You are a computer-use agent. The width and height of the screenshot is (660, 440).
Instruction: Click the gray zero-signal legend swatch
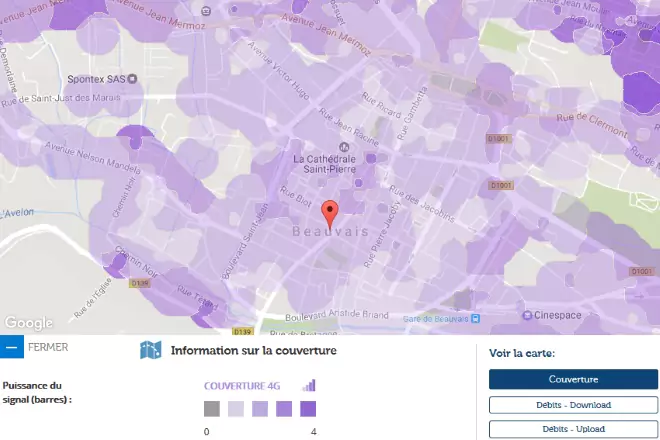coord(211,409)
